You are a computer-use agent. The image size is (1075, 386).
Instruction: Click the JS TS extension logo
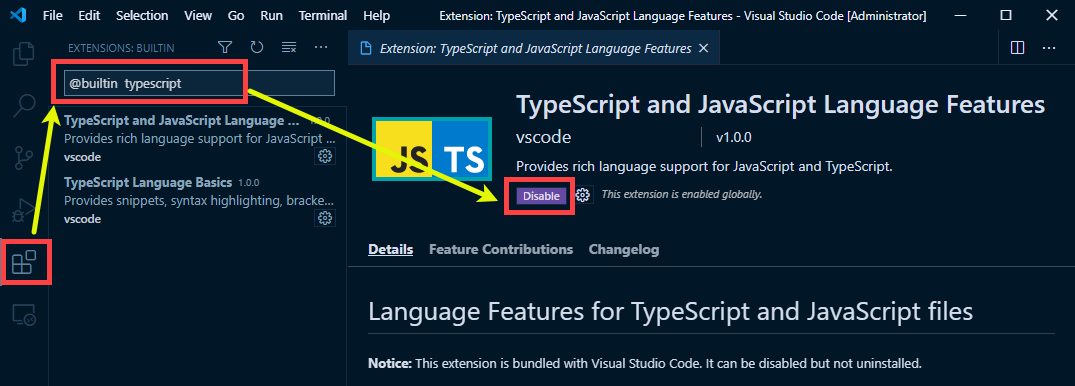[x=432, y=149]
